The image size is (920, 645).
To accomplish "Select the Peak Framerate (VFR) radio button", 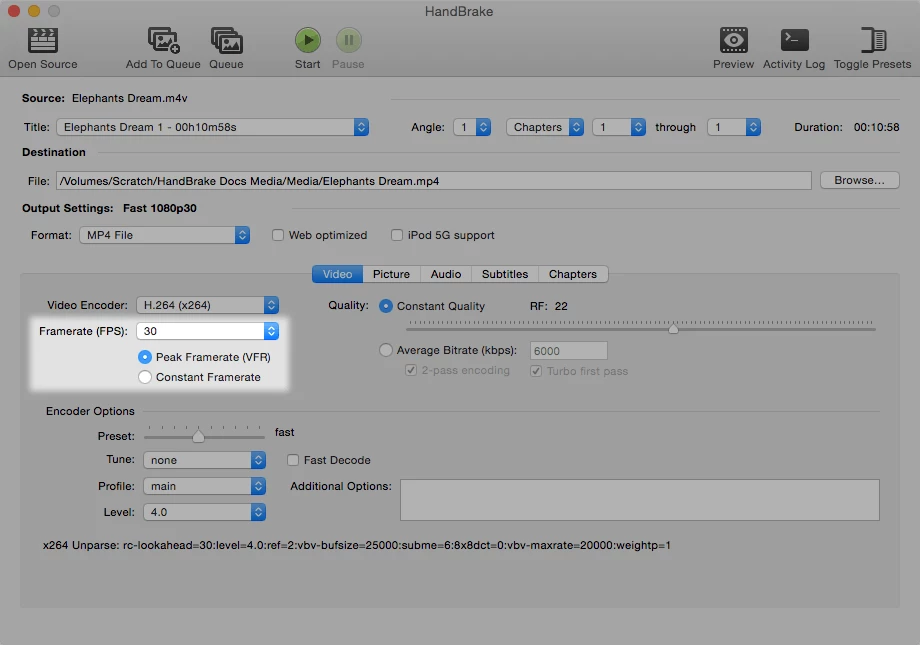I will [144, 357].
